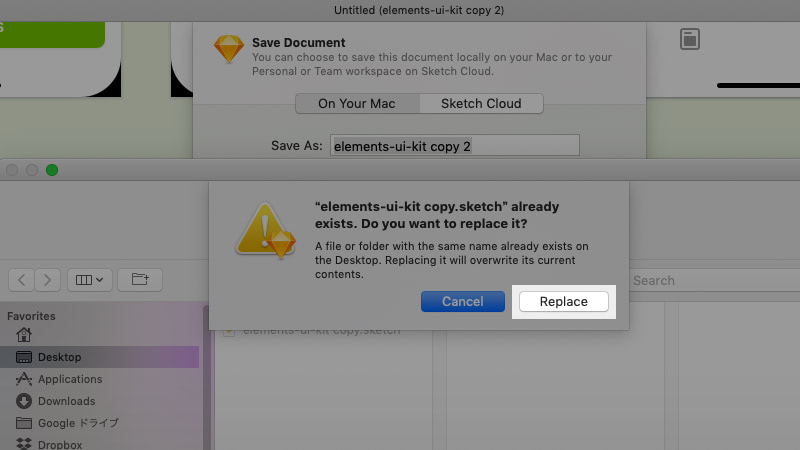Click the Google ドライブ folder icon
This screenshot has height=450, width=800.
click(x=24, y=423)
